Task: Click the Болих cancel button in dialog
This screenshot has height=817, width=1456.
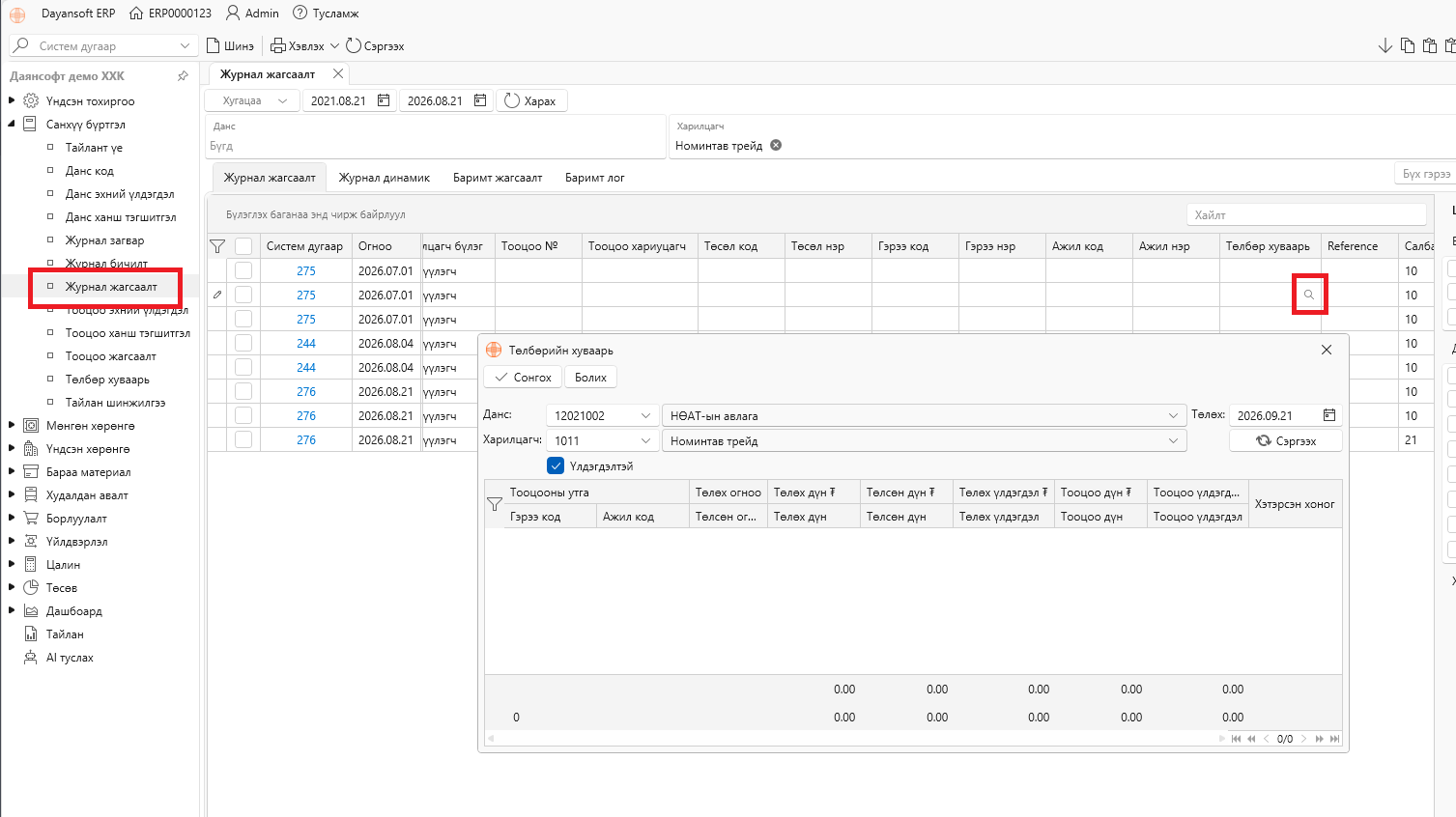Action: [x=590, y=378]
